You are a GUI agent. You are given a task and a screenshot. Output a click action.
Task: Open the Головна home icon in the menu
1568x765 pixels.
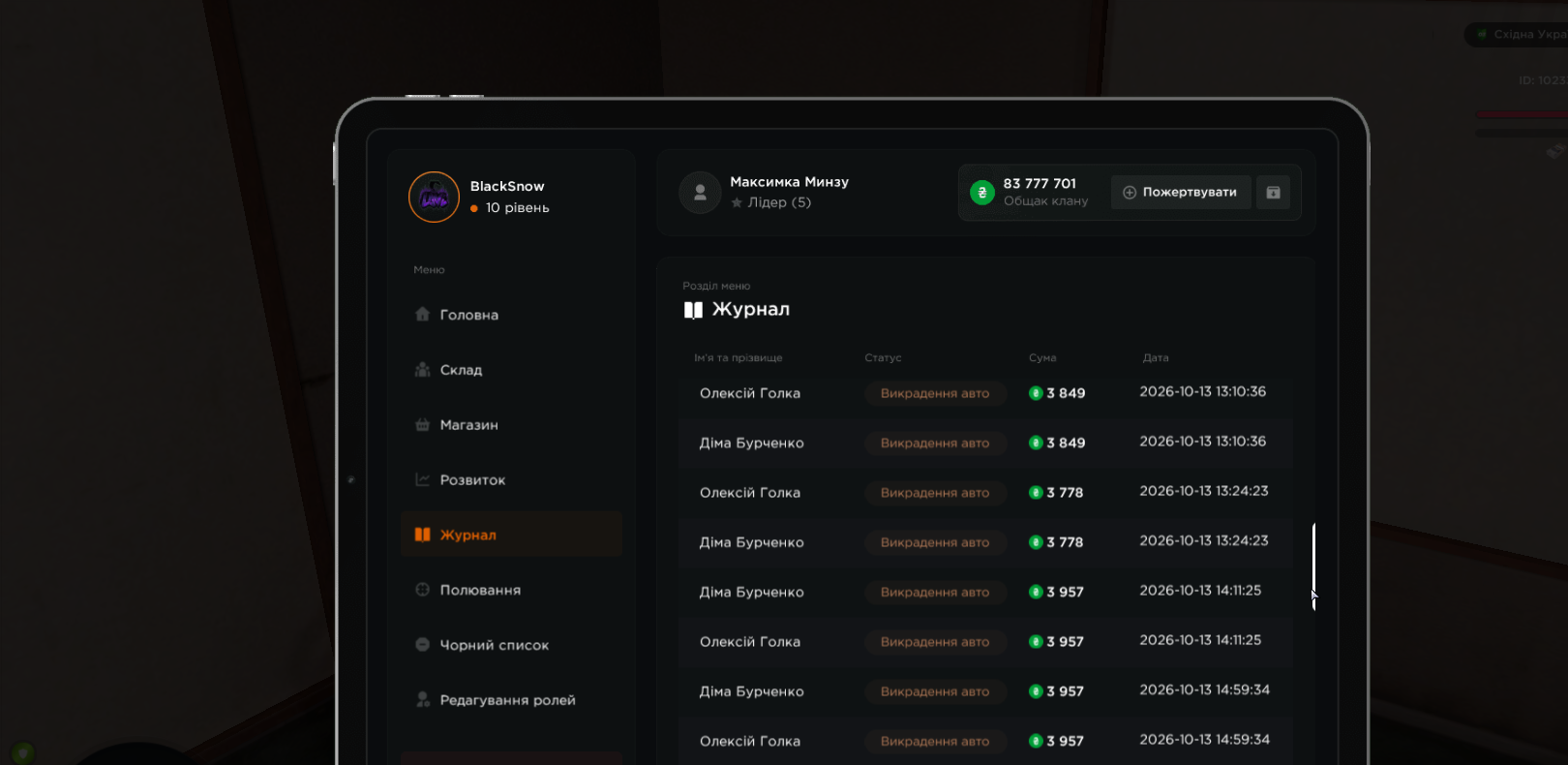pyautogui.click(x=422, y=314)
